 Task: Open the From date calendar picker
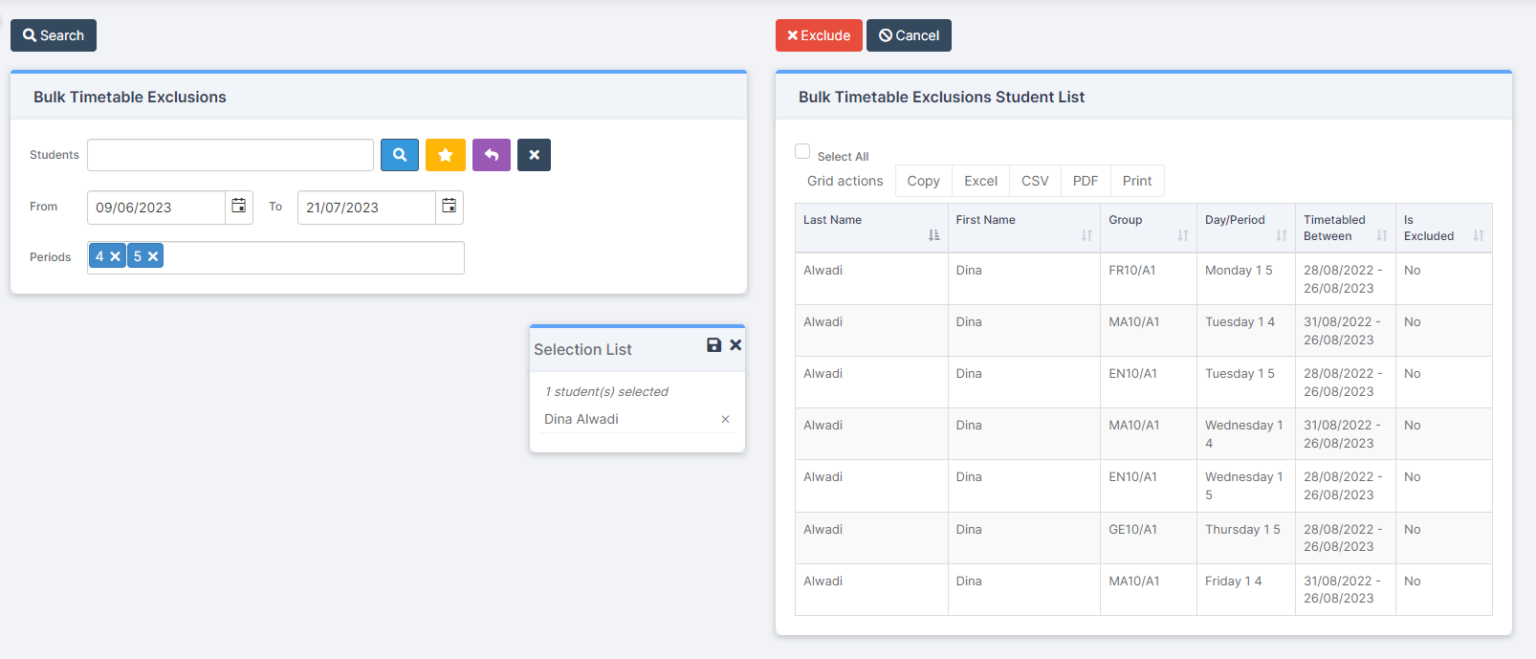click(x=239, y=207)
